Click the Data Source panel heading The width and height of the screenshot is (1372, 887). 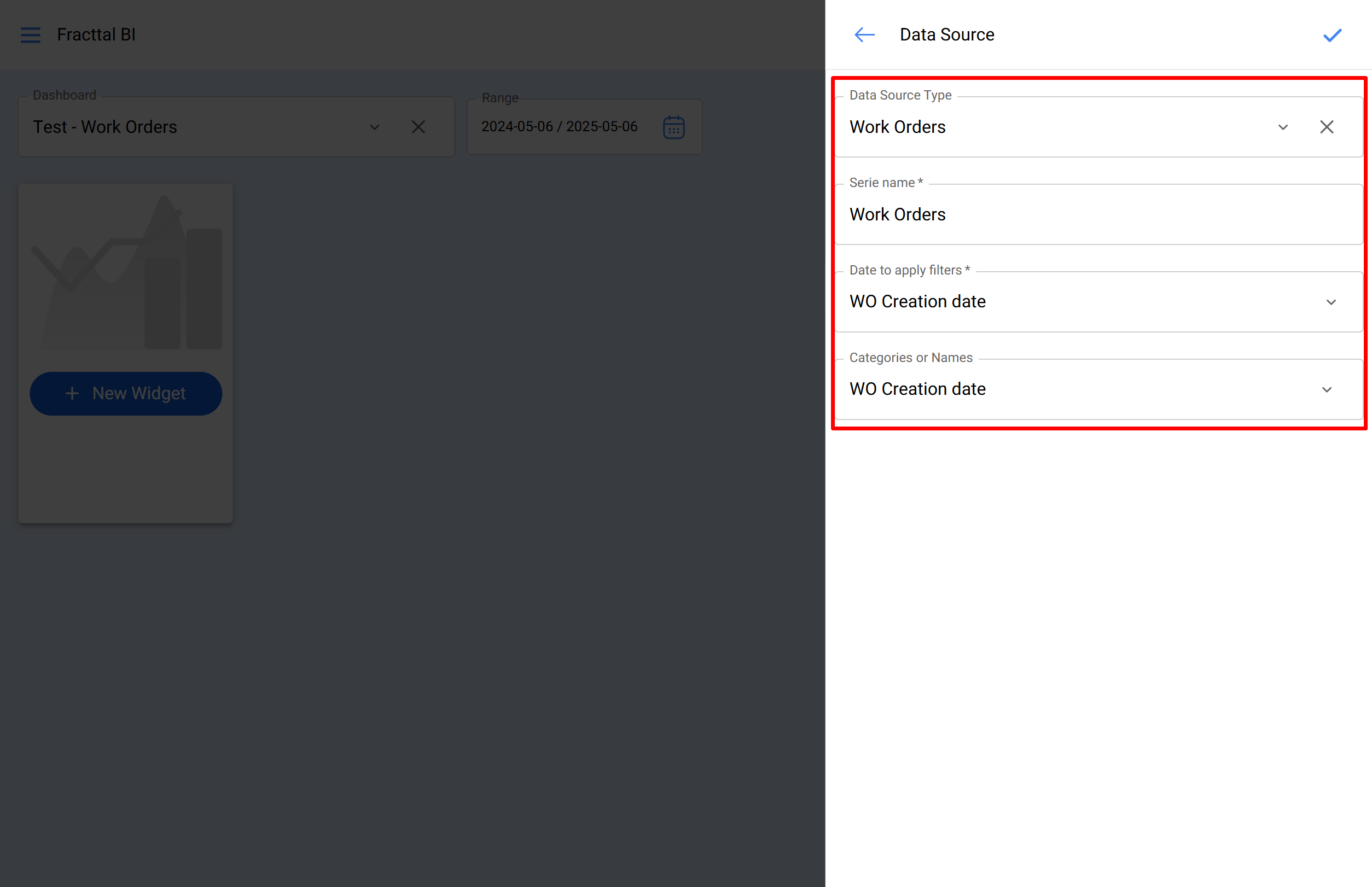pos(946,35)
